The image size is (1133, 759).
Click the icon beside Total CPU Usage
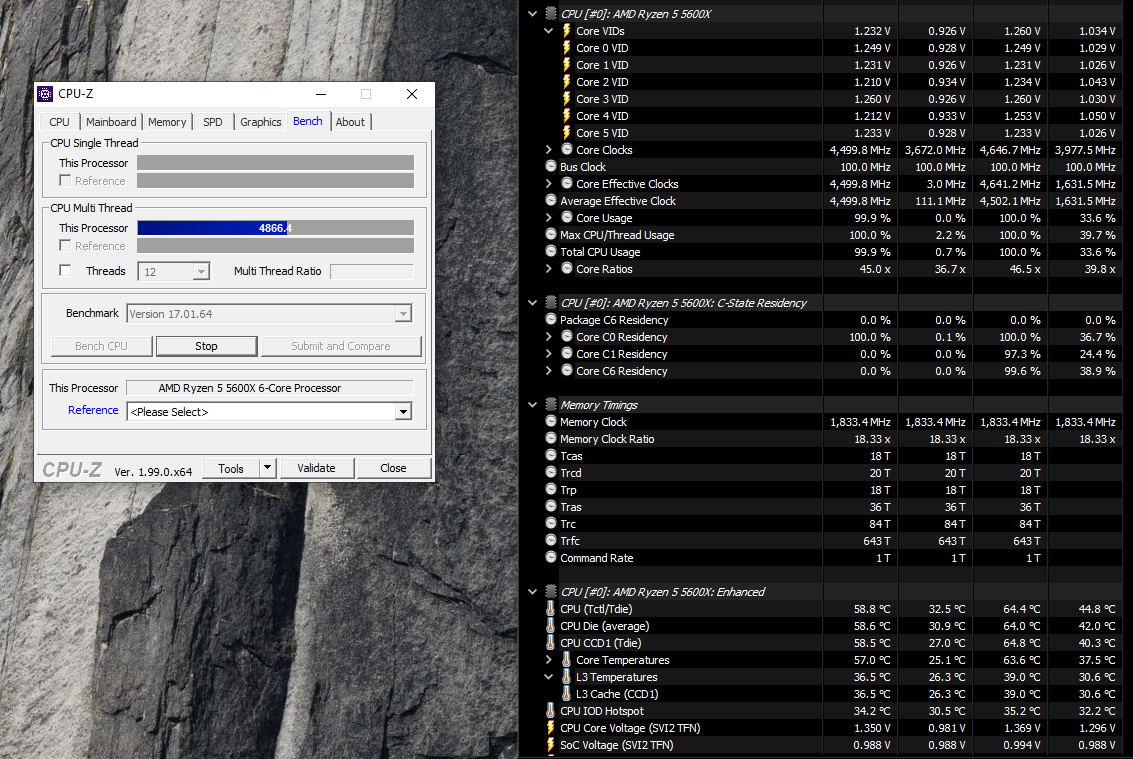551,252
